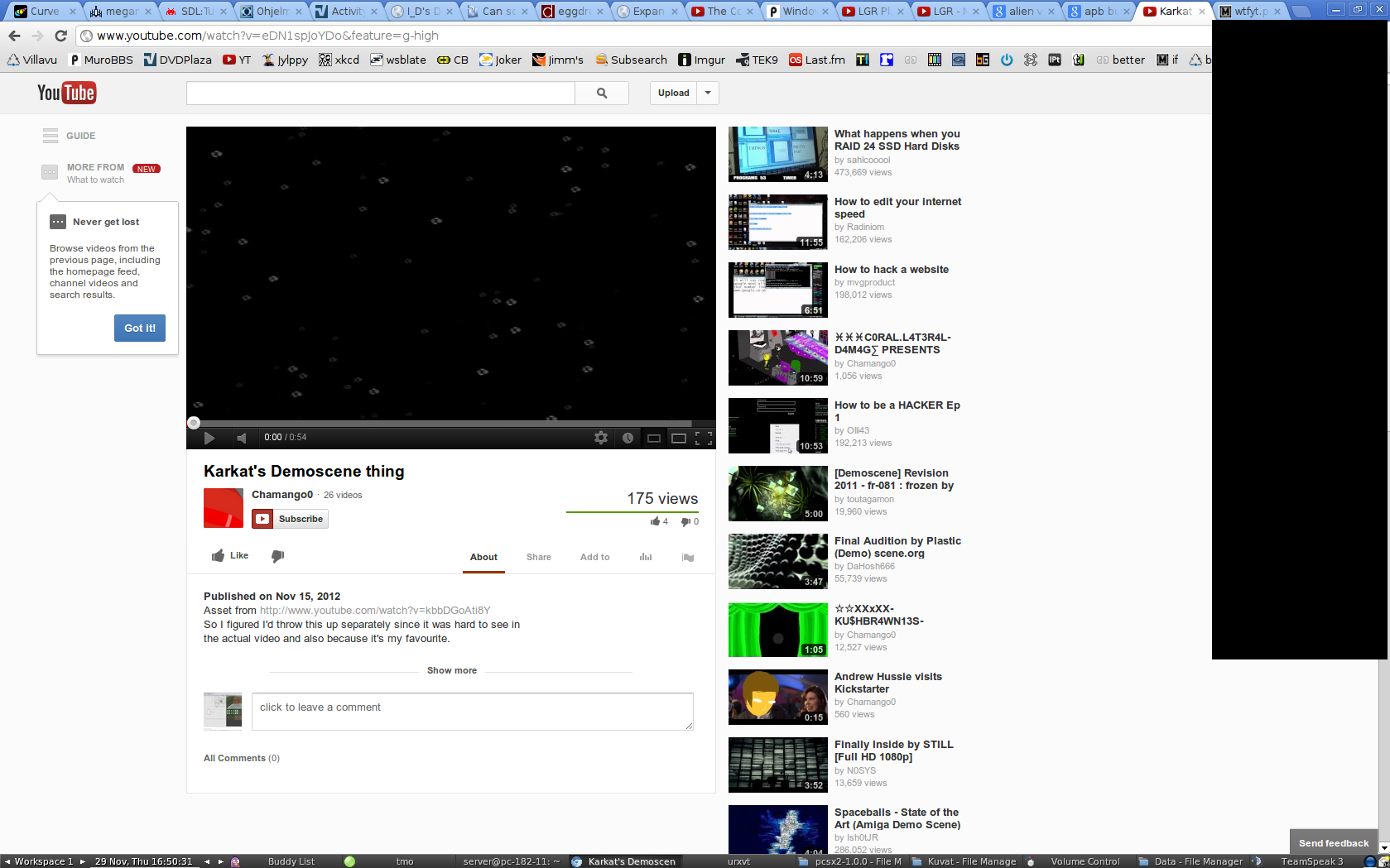Dislike the video with thumbs-down
This screenshot has width=1390, height=868.
pos(278,556)
